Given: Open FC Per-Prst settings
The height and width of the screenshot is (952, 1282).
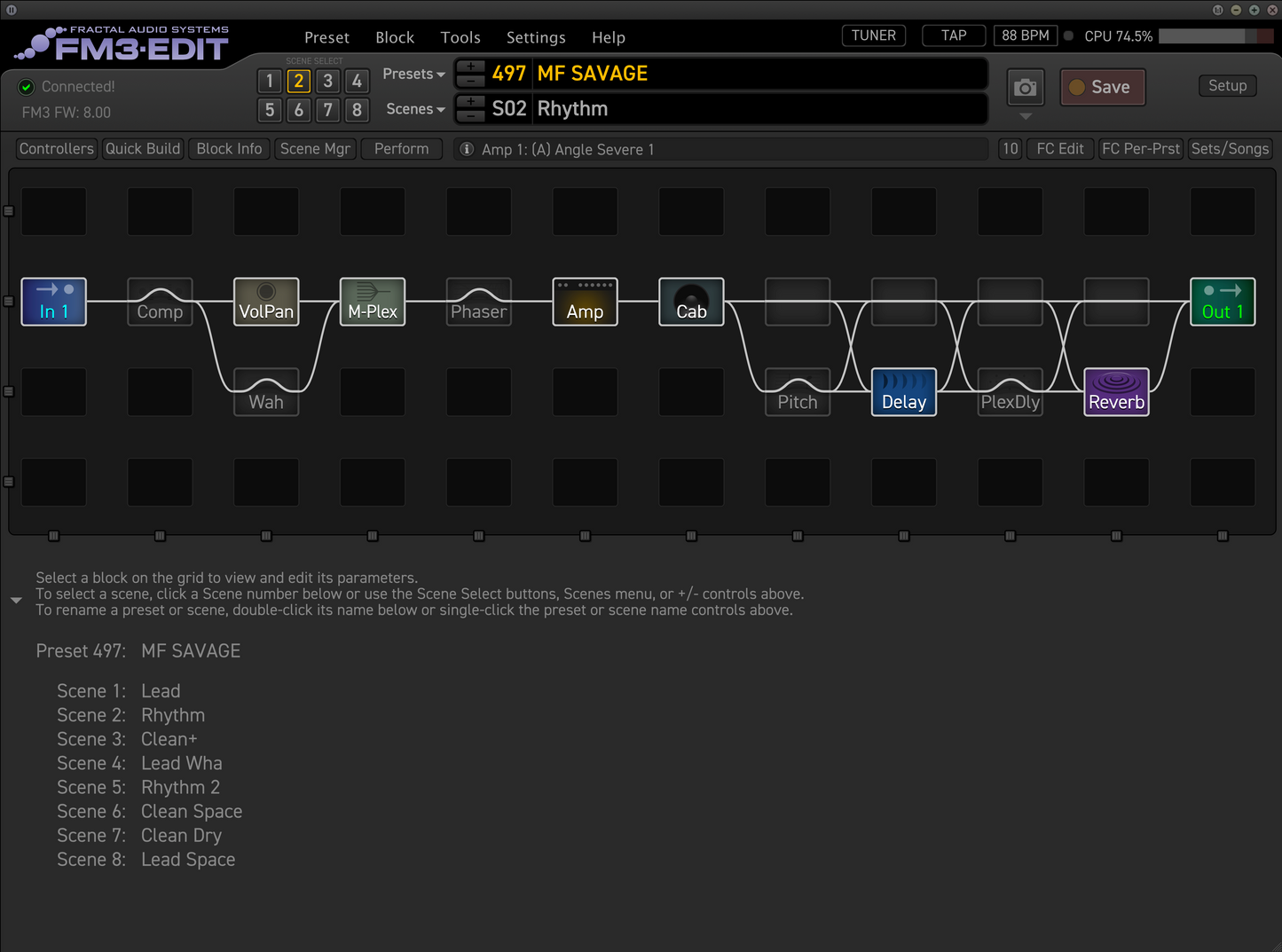Looking at the screenshot, I should click(x=1141, y=149).
